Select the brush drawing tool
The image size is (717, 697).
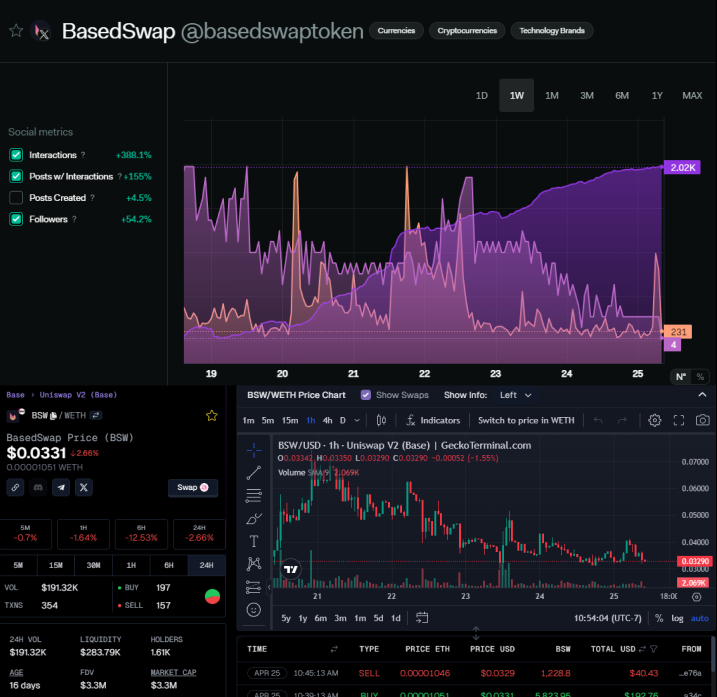pyautogui.click(x=254, y=519)
